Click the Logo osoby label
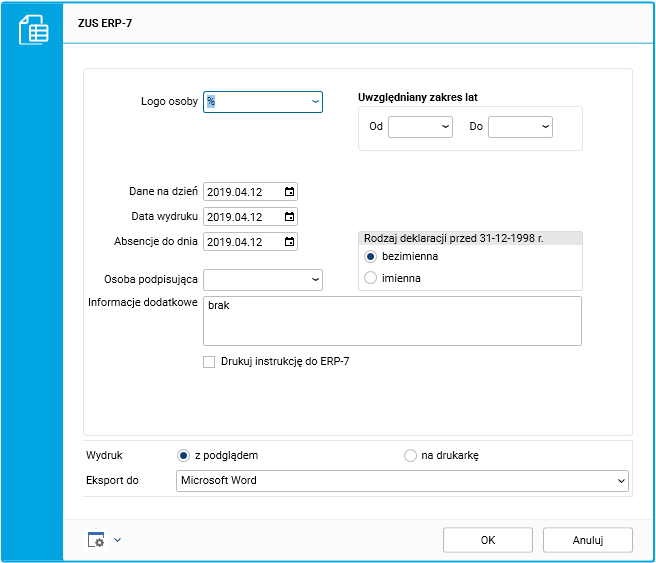This screenshot has width=656, height=563. (169, 102)
